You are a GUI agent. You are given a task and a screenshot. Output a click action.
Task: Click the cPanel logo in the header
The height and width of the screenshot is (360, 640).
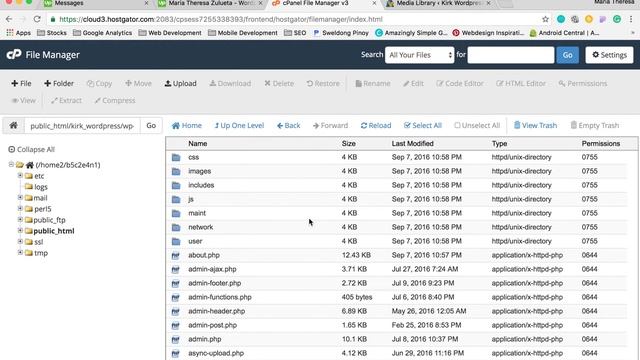(x=14, y=54)
